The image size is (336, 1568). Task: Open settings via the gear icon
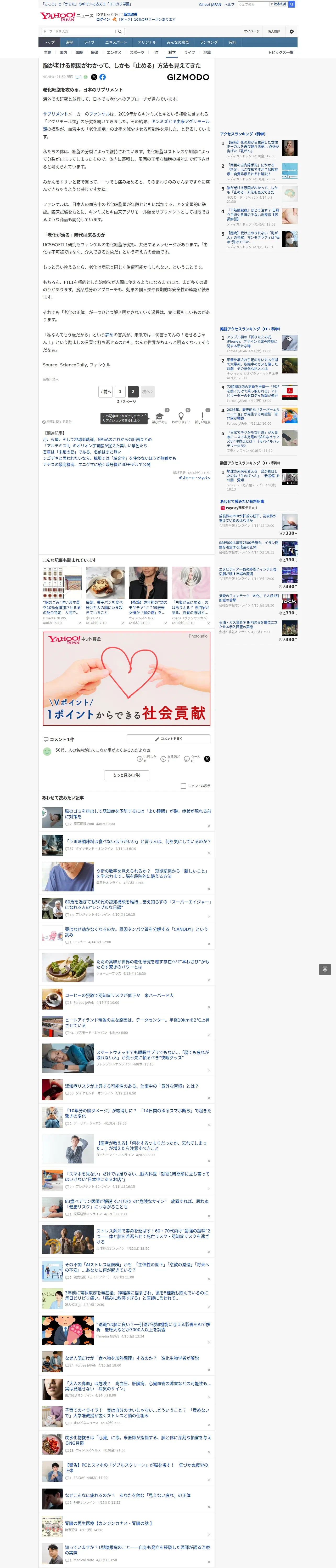(292, 31)
